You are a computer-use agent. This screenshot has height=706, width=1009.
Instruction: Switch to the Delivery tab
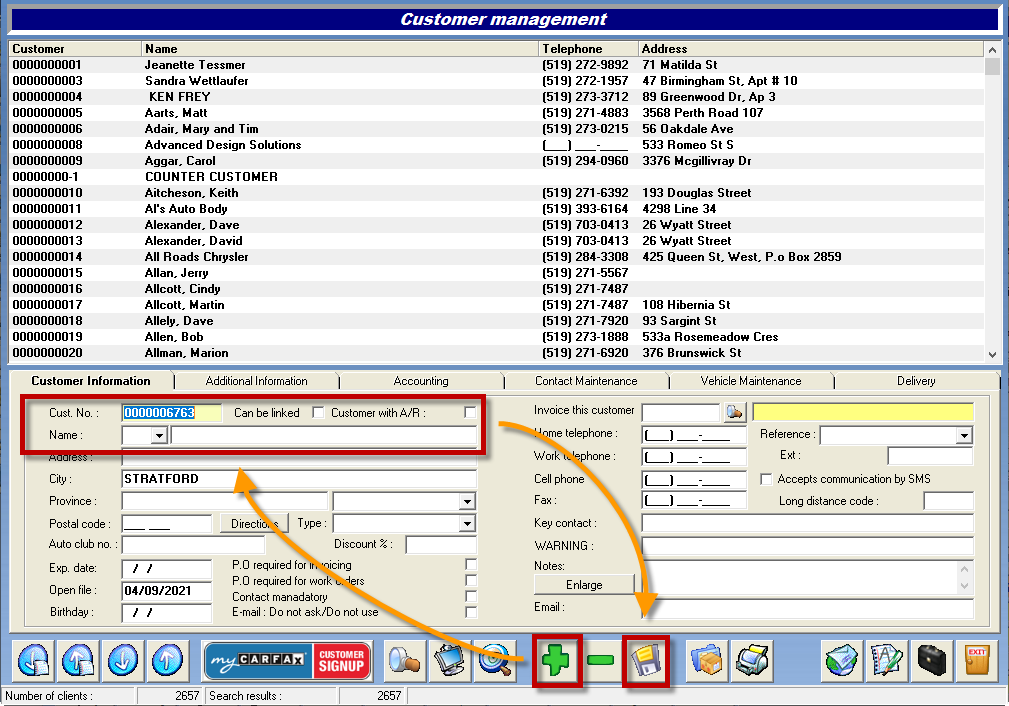pyautogui.click(x=916, y=381)
